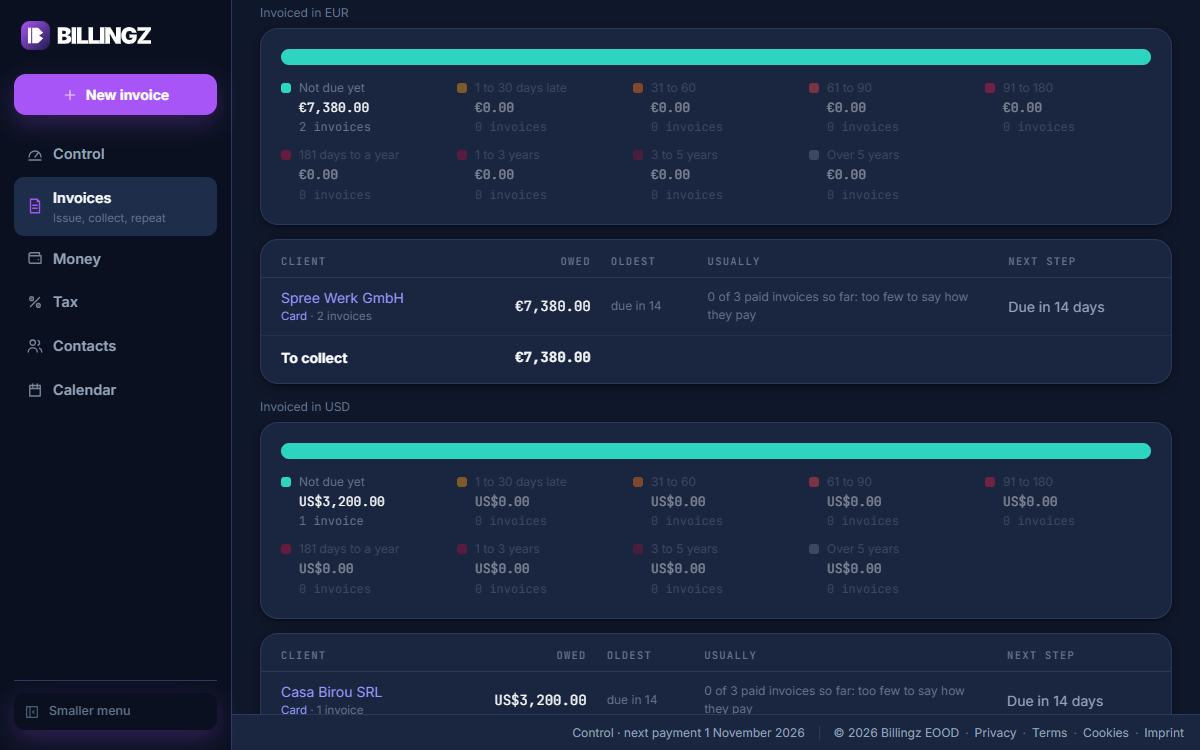Screen dimensions: 1200x750
Task: Click the Invoices document icon
Action: click(x=35, y=206)
